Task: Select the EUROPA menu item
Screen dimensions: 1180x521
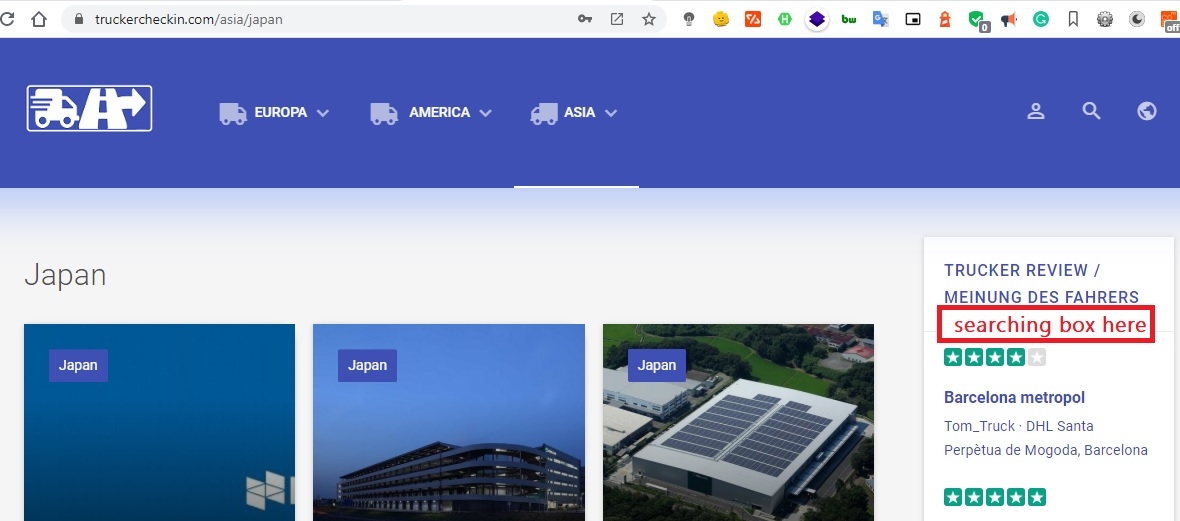Action: pos(280,112)
